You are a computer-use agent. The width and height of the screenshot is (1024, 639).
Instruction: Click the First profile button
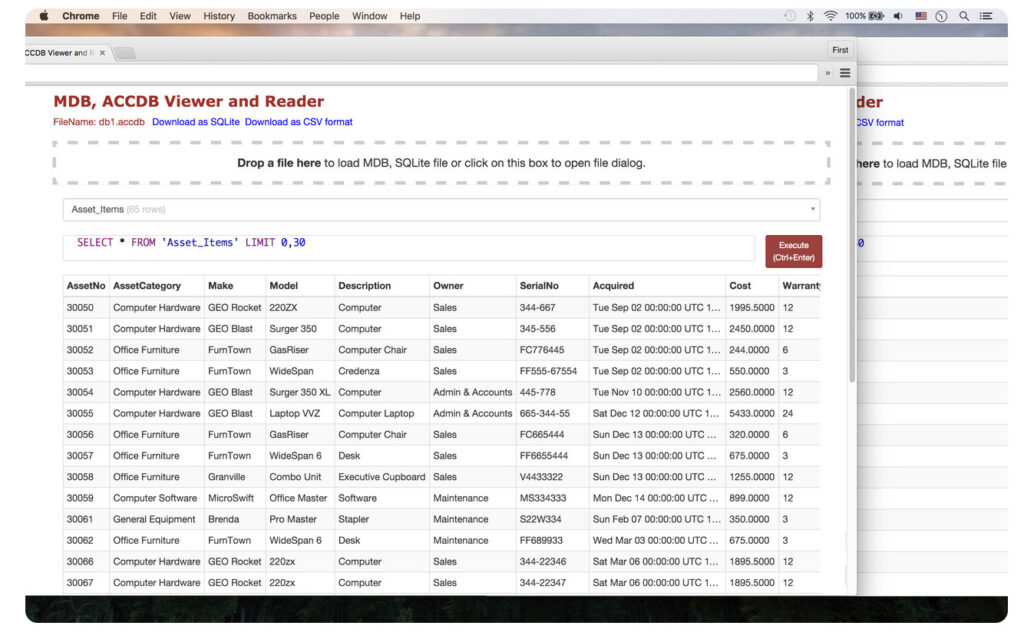(840, 50)
